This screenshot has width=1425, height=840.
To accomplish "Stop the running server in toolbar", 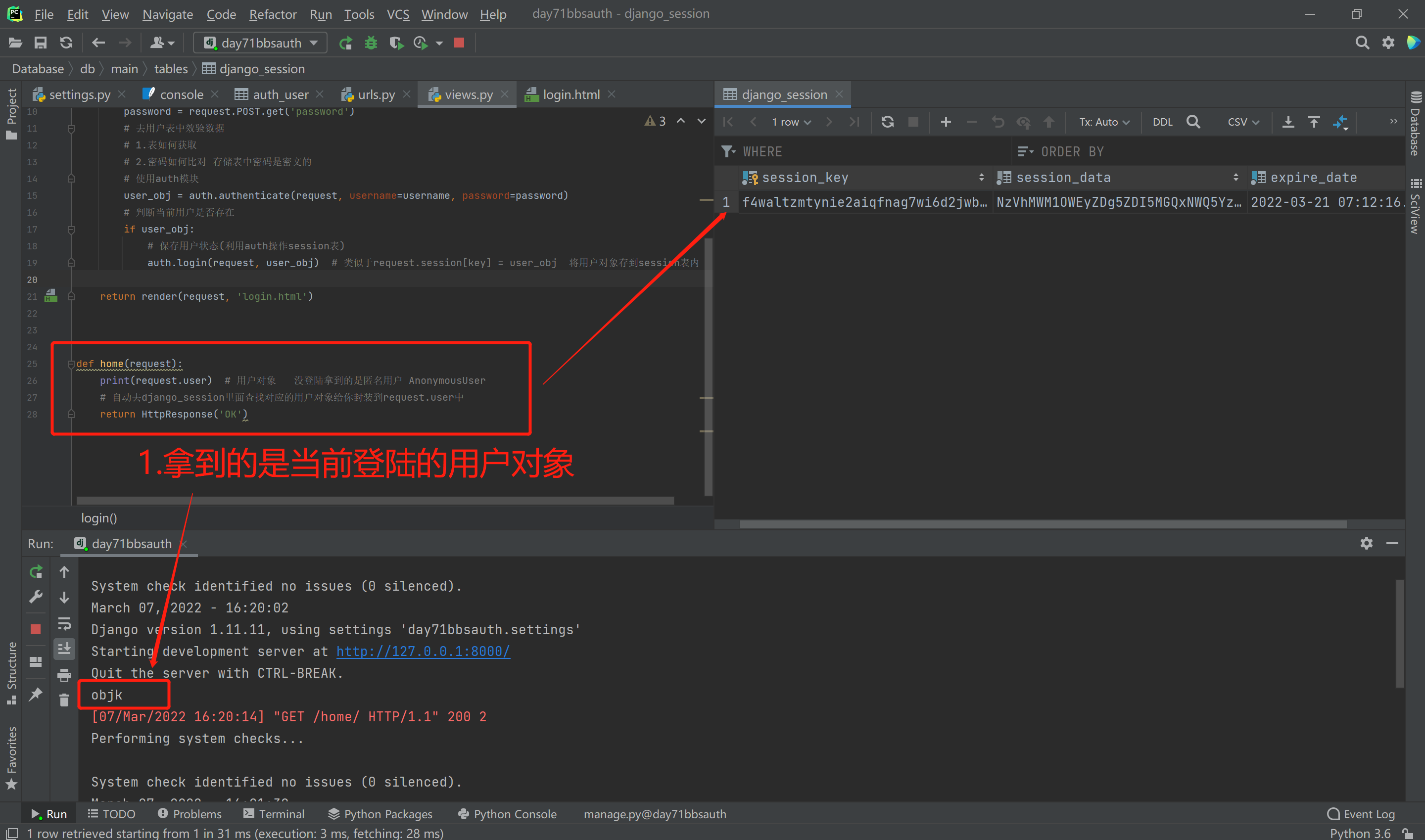I will [x=459, y=43].
